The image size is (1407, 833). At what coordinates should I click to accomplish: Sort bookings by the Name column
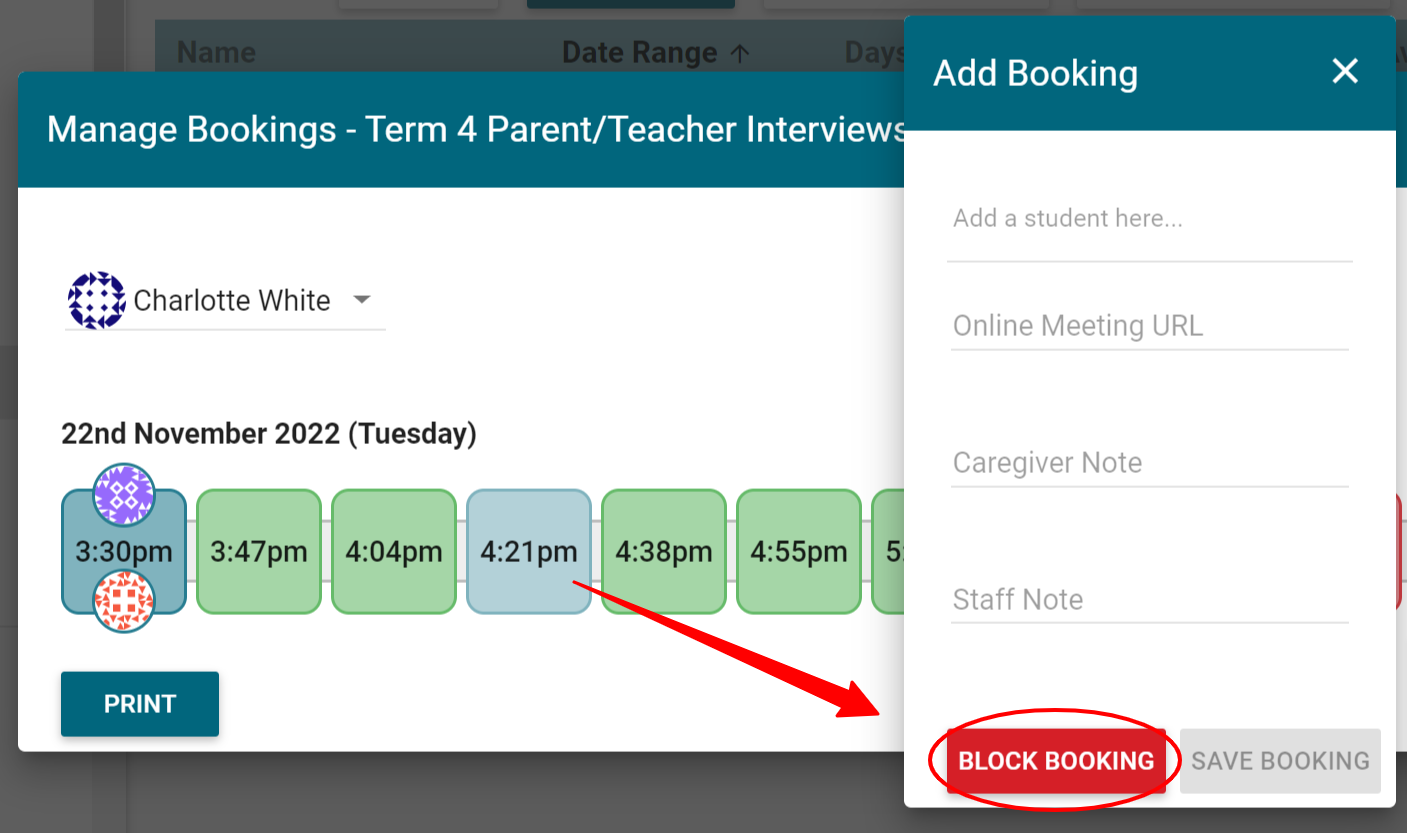click(x=216, y=51)
